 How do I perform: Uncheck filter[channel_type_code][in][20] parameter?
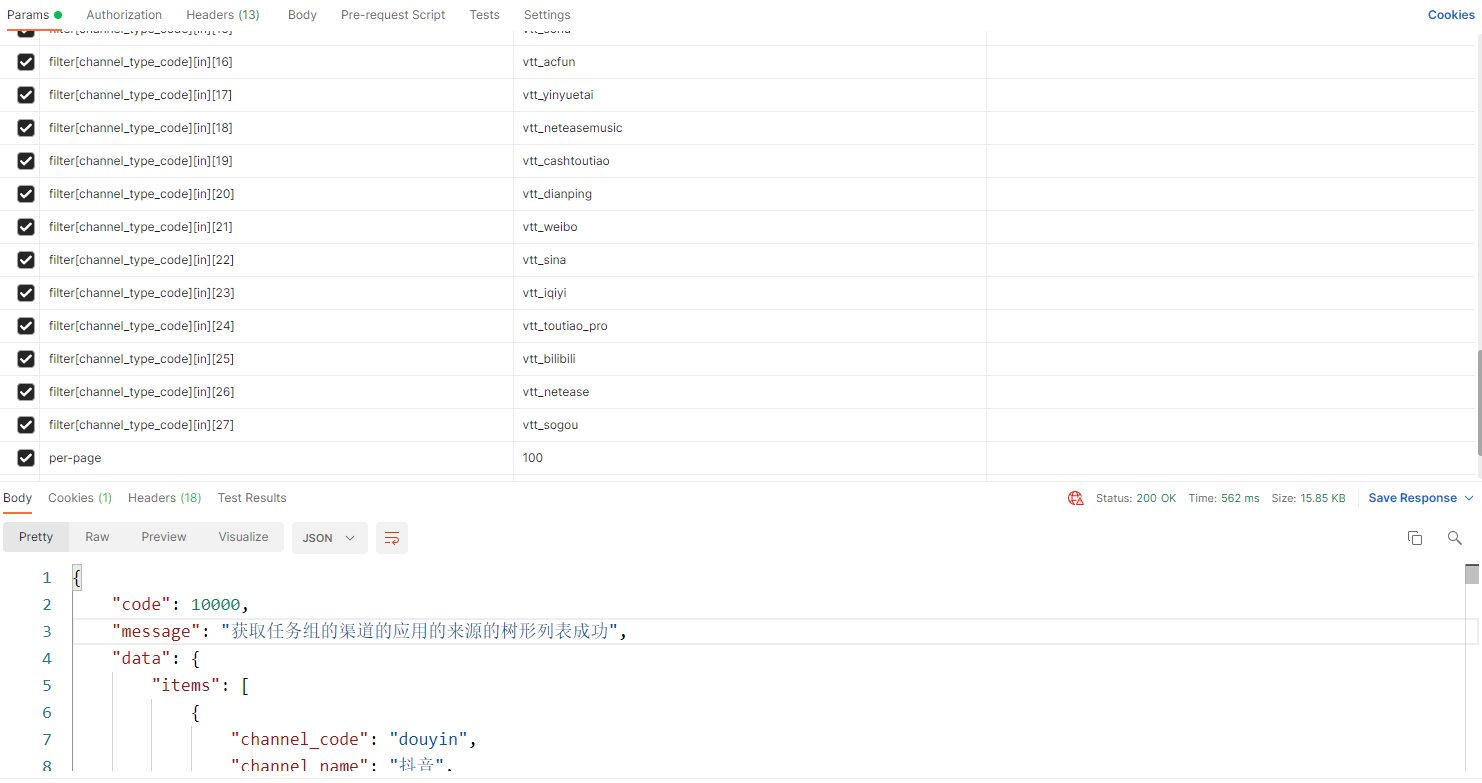point(26,194)
